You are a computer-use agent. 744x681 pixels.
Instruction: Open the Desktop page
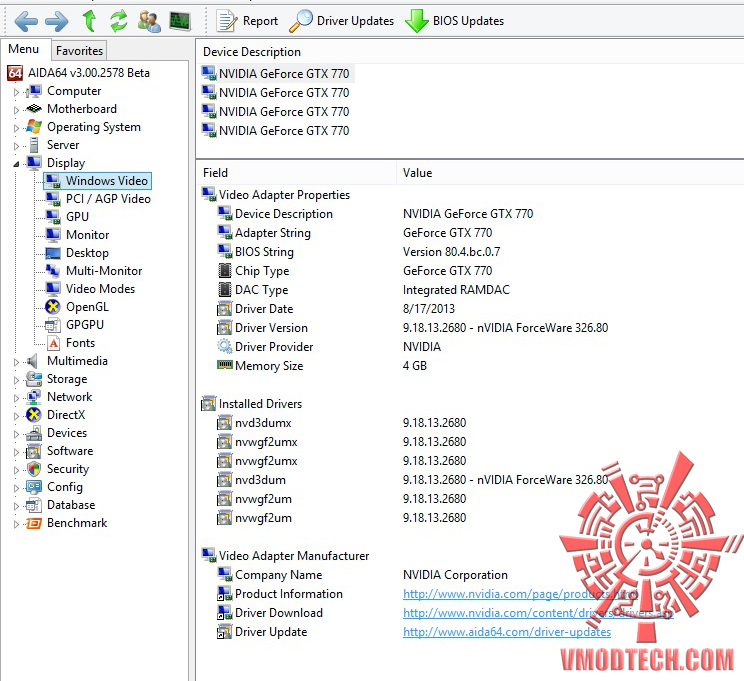coord(77,253)
